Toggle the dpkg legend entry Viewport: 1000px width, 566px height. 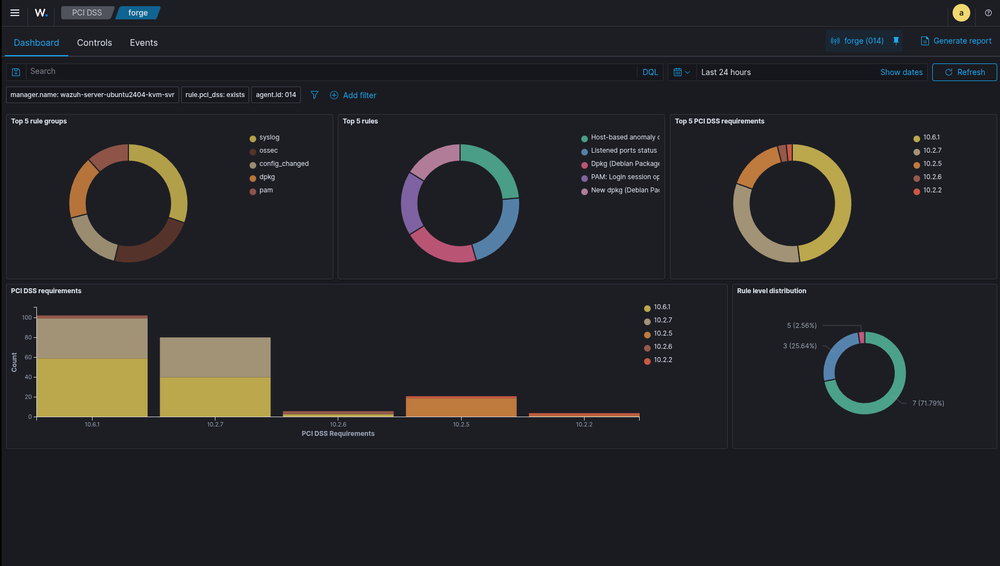[263, 177]
